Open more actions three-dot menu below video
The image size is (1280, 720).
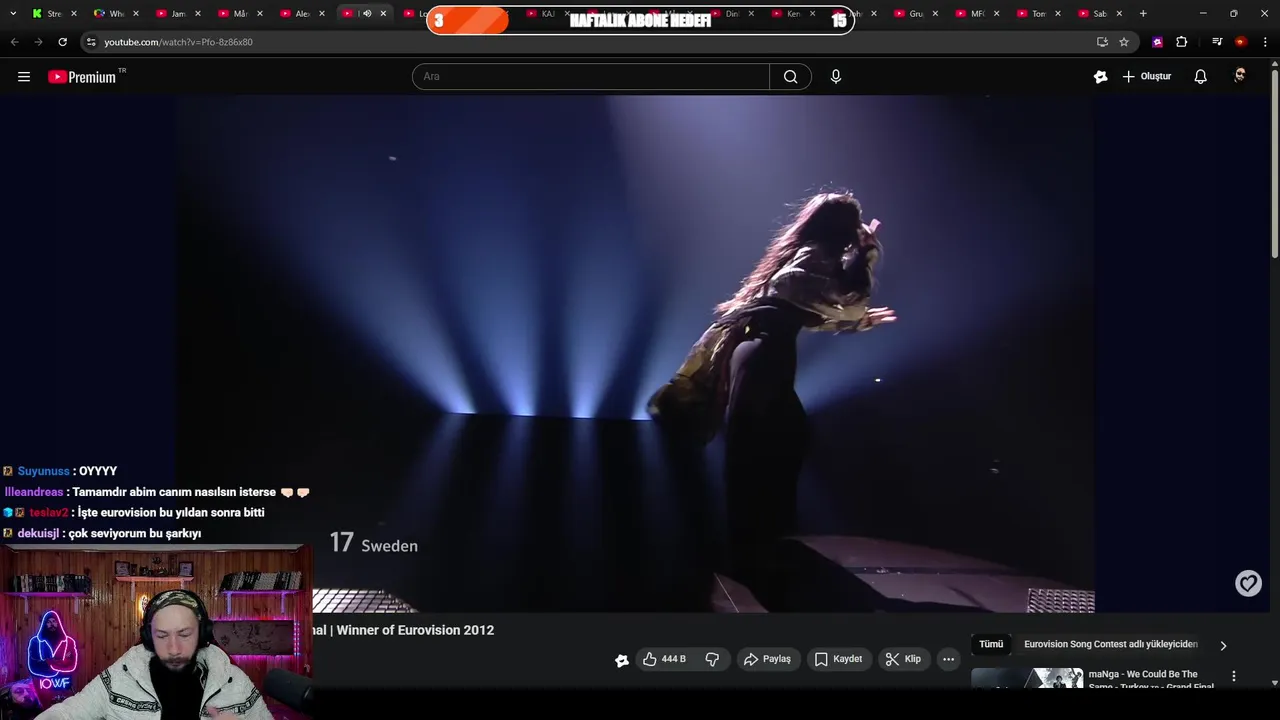coord(948,659)
